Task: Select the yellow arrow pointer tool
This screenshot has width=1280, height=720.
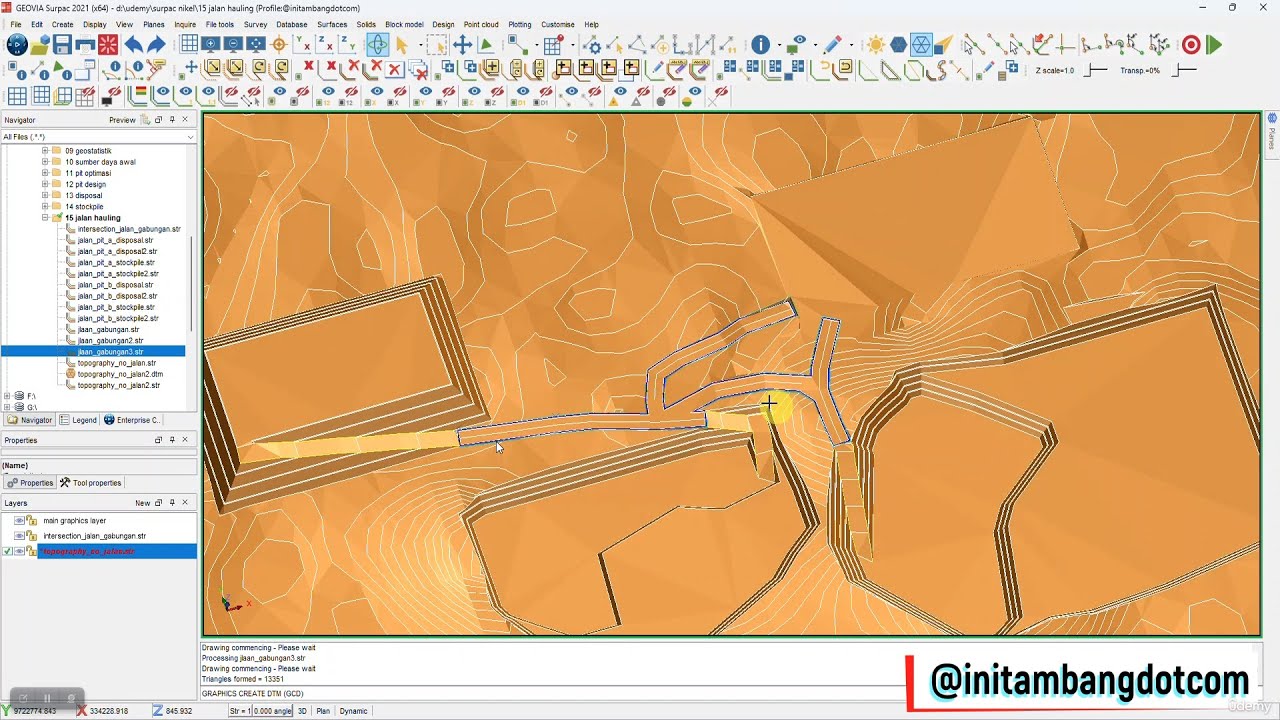Action: 401,45
